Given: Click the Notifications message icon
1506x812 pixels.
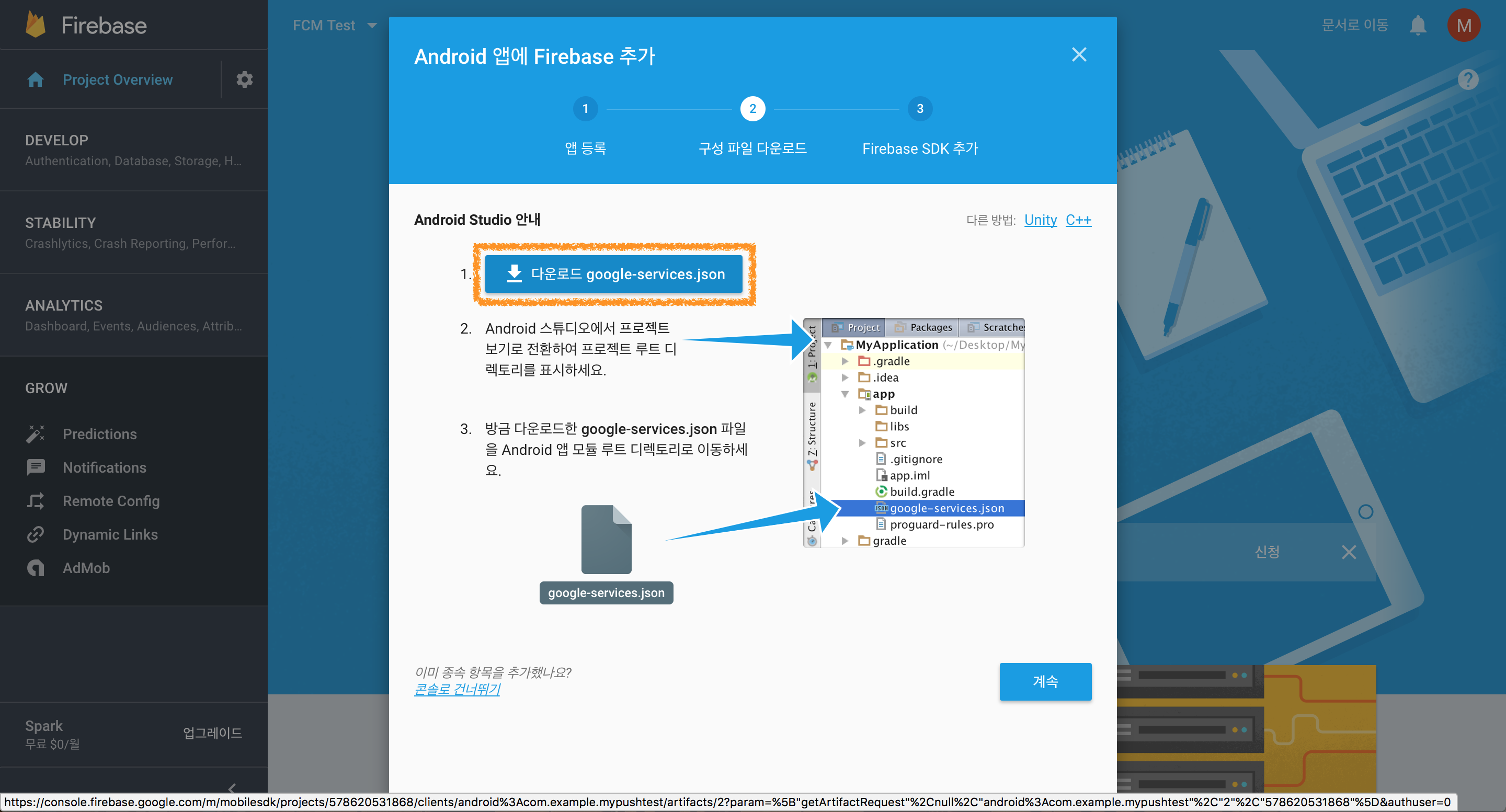Looking at the screenshot, I should pyautogui.click(x=36, y=467).
